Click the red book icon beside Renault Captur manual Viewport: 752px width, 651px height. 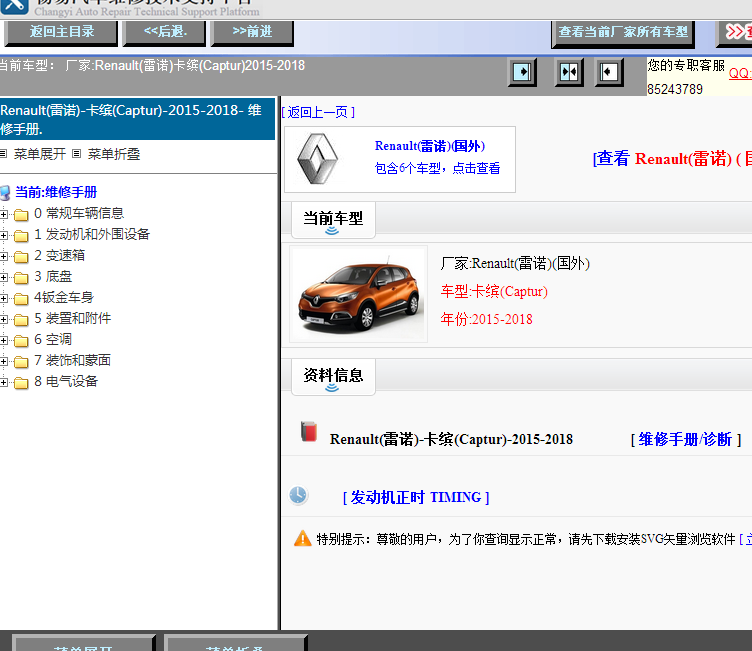309,431
